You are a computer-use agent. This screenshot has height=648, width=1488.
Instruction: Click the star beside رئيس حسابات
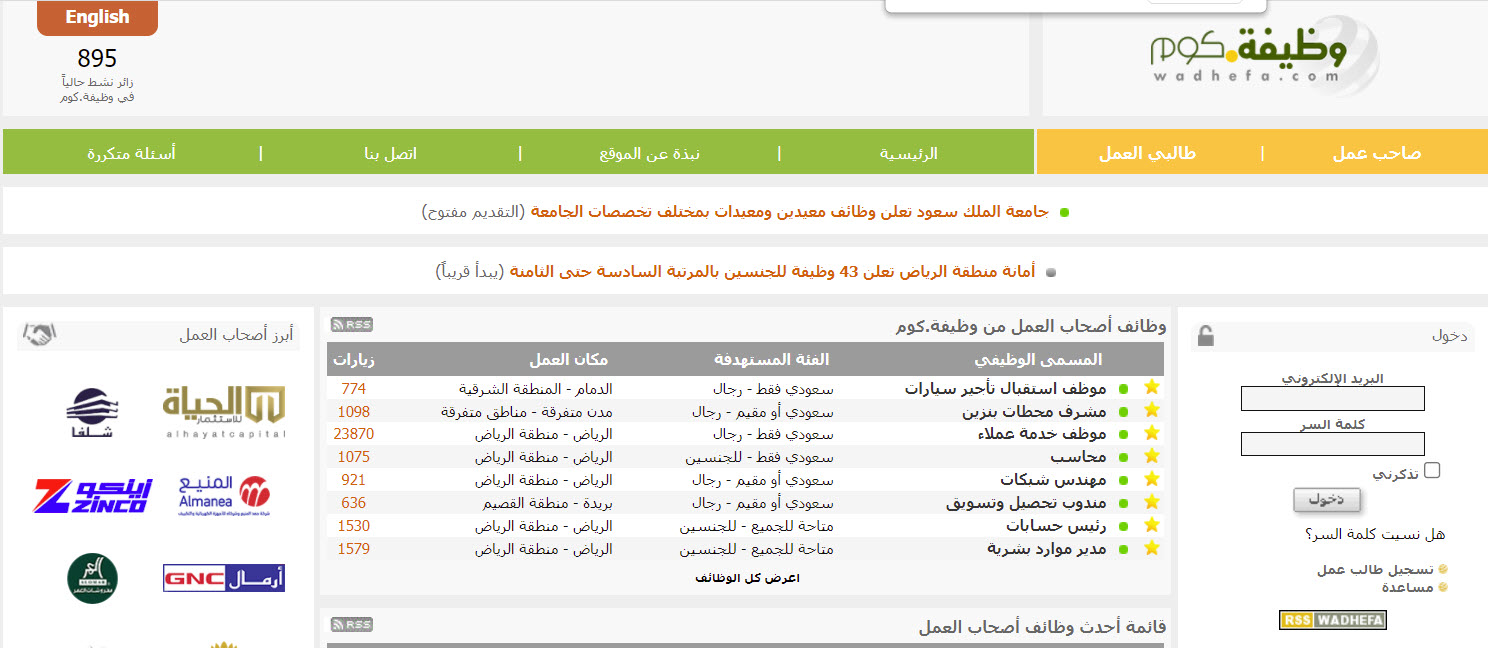[x=1151, y=526]
